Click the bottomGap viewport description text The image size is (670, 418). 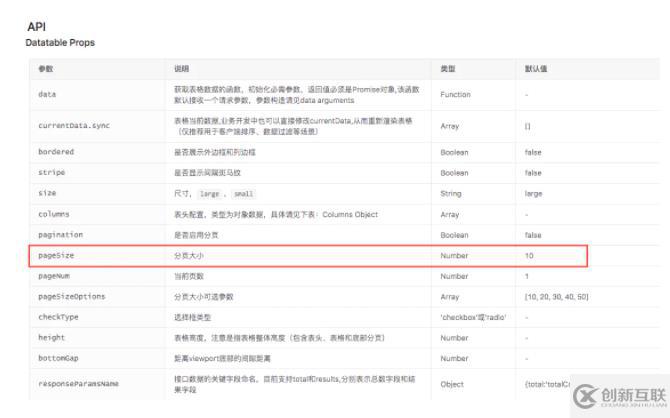click(x=222, y=358)
